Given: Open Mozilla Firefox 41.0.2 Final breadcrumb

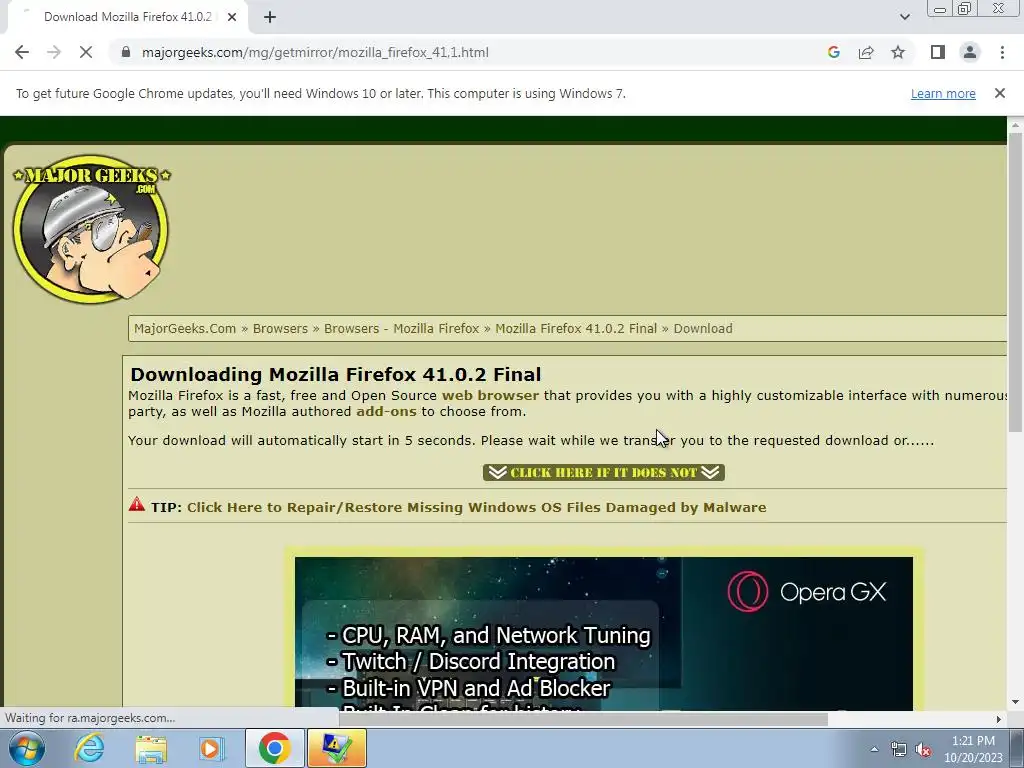Looking at the screenshot, I should 576,328.
